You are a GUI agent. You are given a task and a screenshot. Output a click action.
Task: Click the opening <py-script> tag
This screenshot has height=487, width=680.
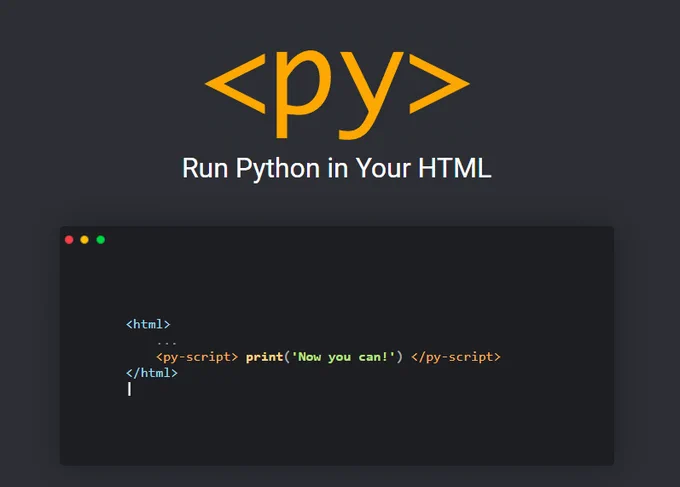pos(197,357)
